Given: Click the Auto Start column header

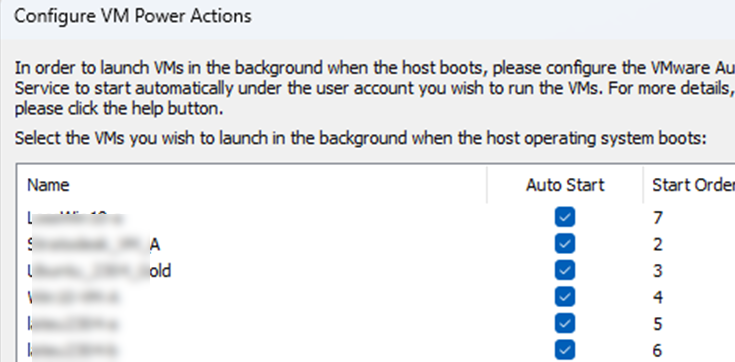Looking at the screenshot, I should click(x=565, y=185).
